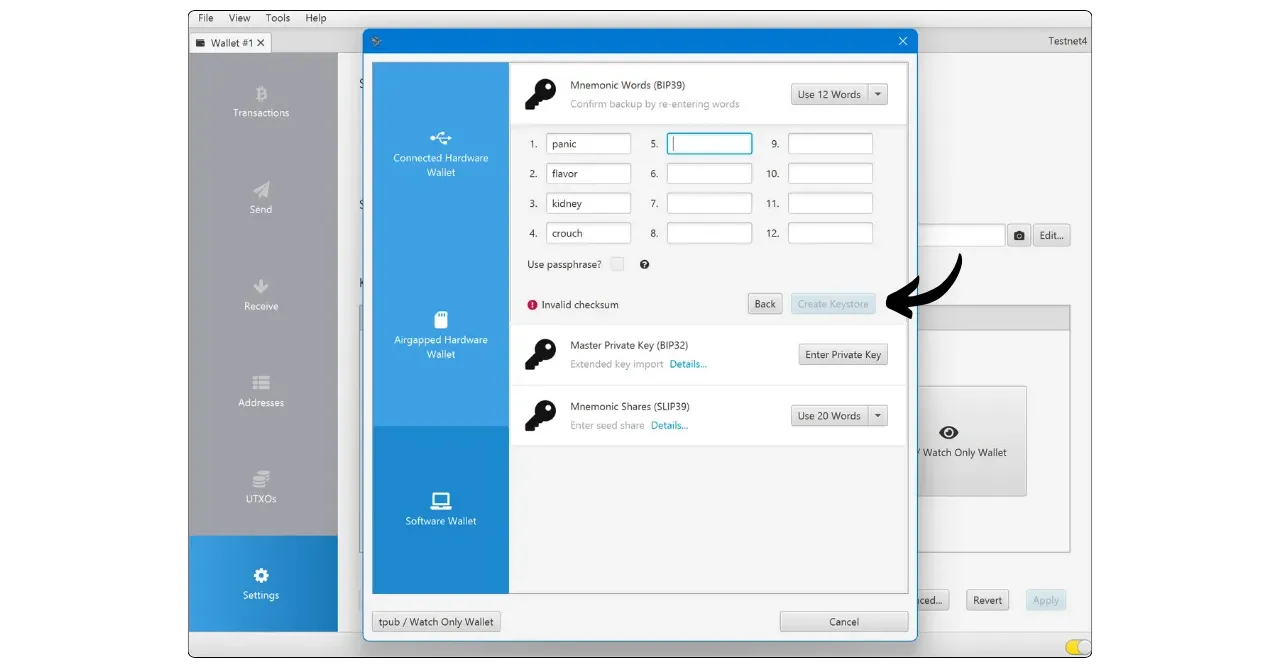Open the Send paper plane icon
The width and height of the screenshot is (1280, 668).
(x=261, y=190)
